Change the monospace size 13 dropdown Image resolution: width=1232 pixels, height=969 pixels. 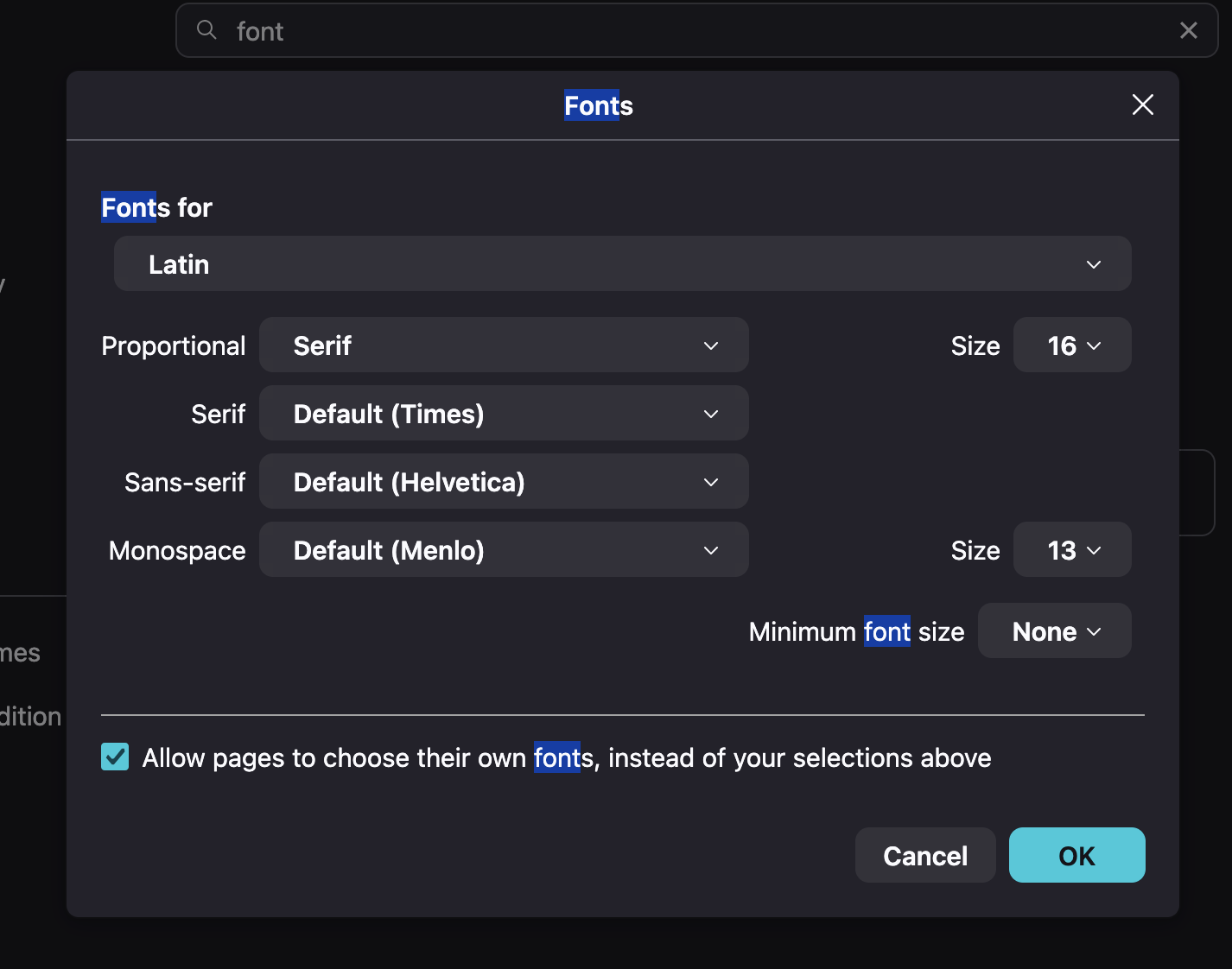pyautogui.click(x=1072, y=549)
